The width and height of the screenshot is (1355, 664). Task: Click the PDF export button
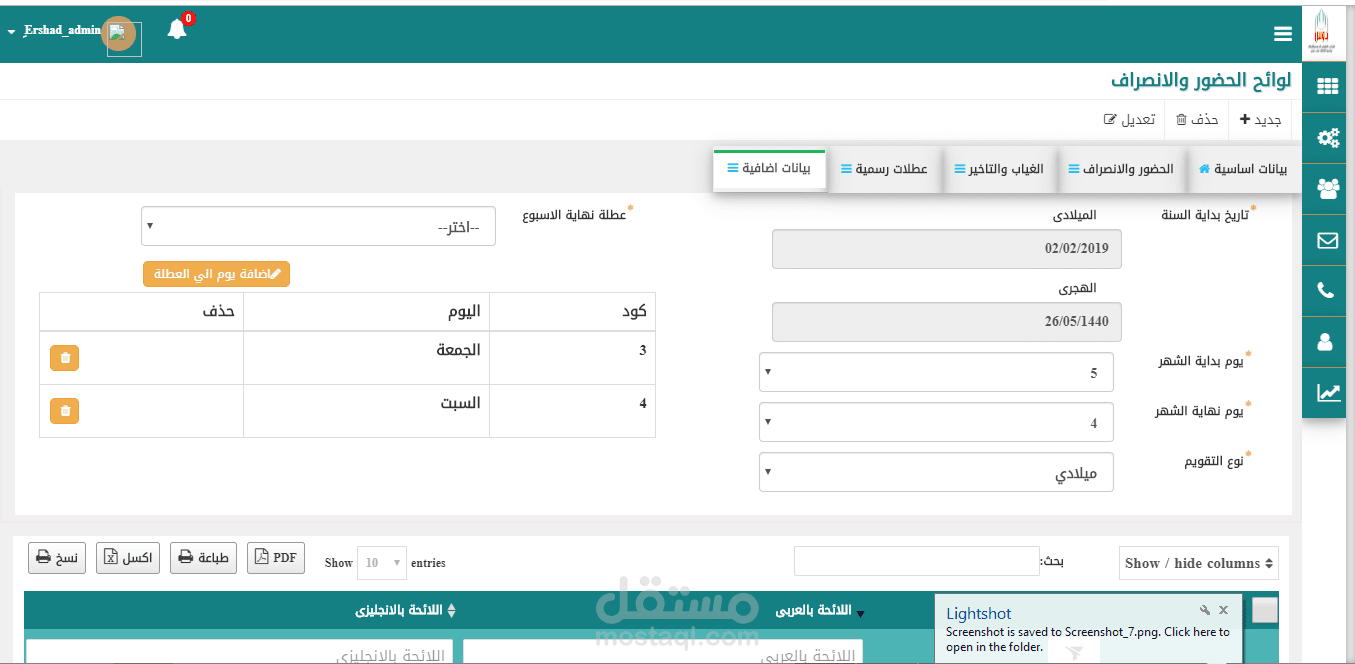[276, 558]
